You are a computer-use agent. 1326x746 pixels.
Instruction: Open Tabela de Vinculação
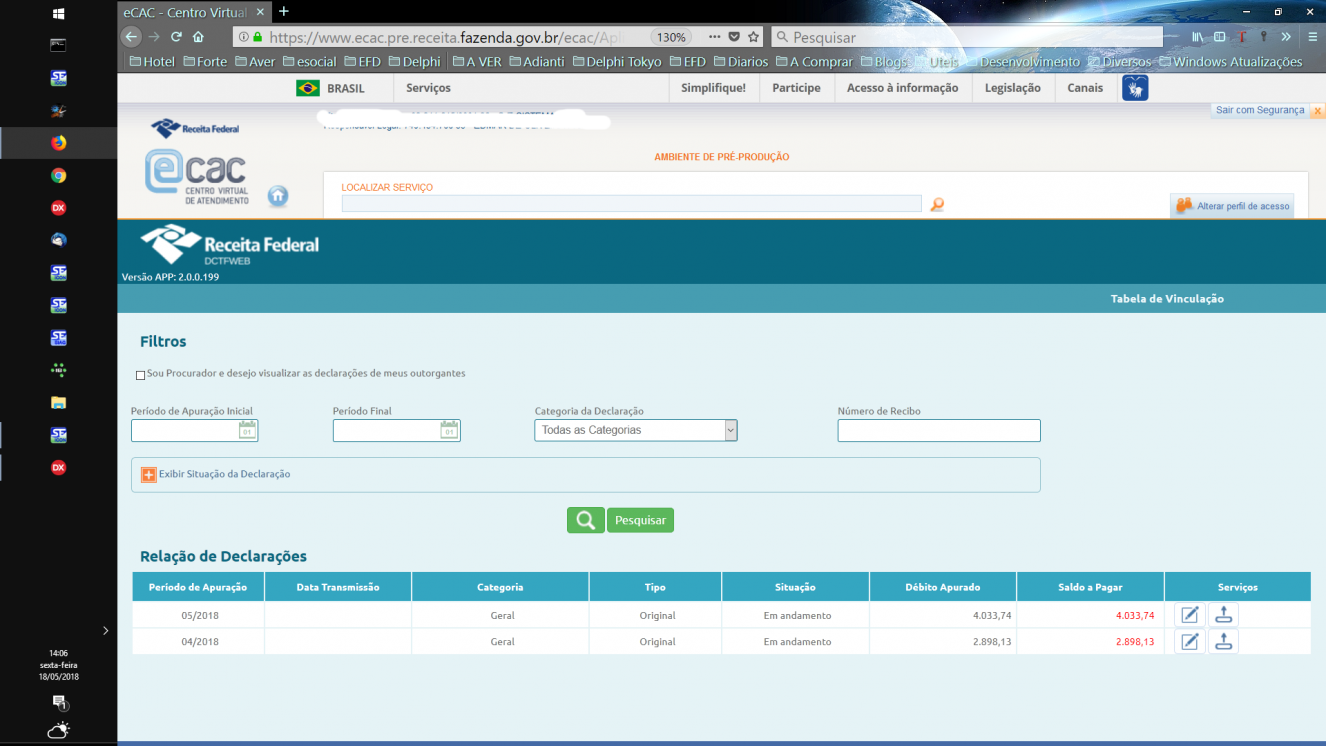(x=1167, y=299)
